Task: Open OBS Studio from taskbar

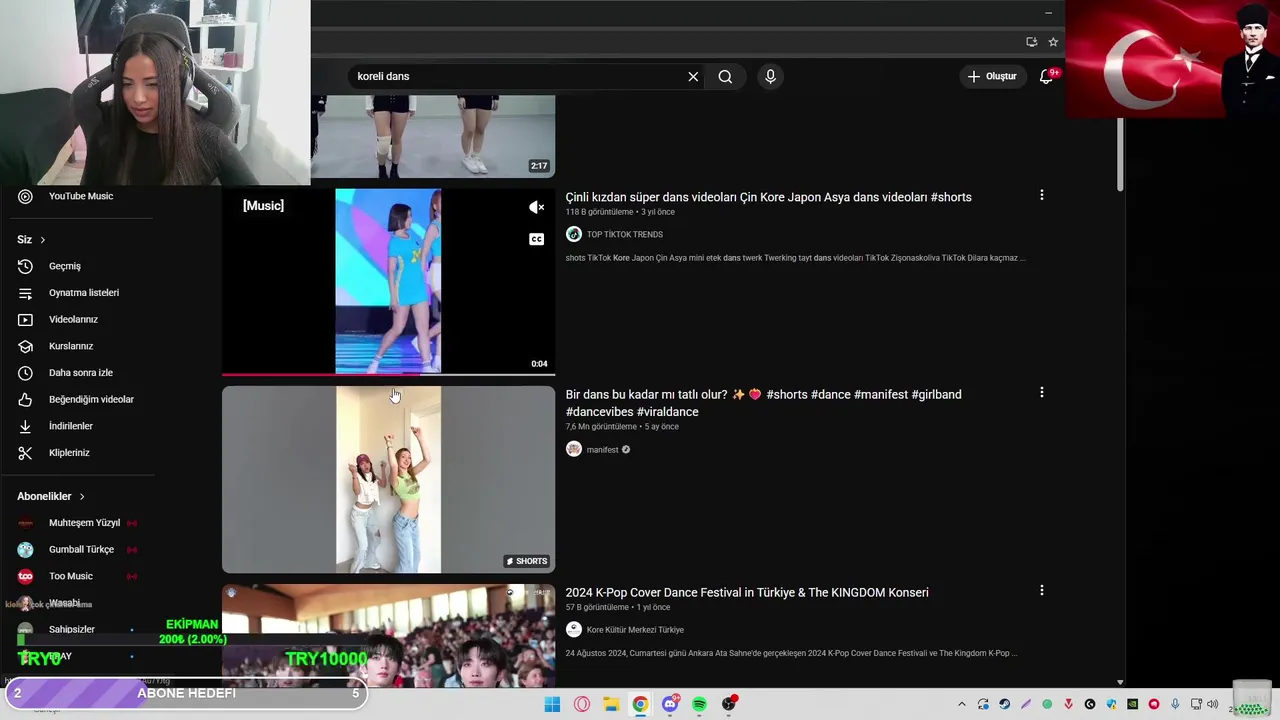Action: (729, 704)
